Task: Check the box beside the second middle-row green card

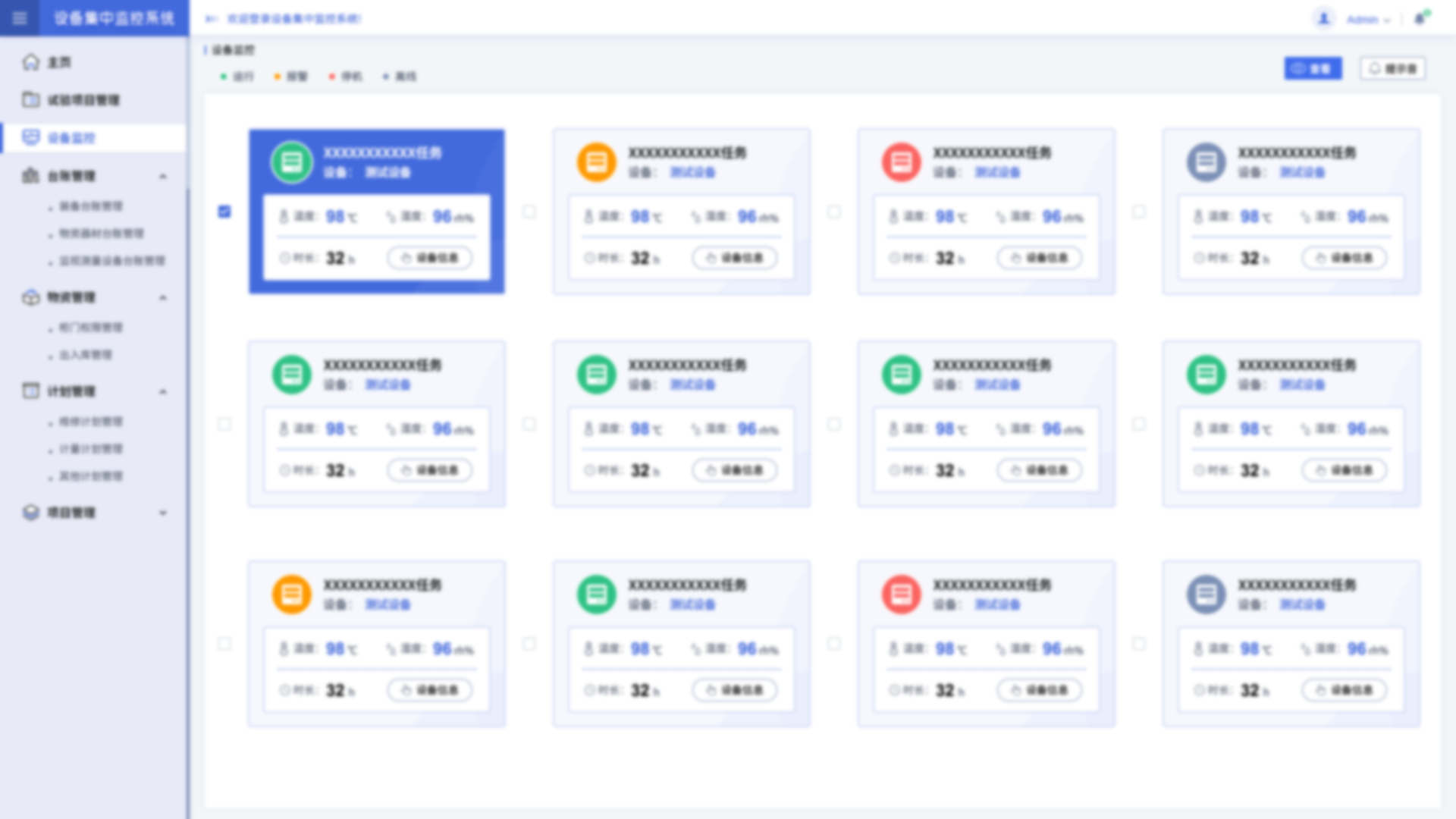Action: (x=529, y=424)
